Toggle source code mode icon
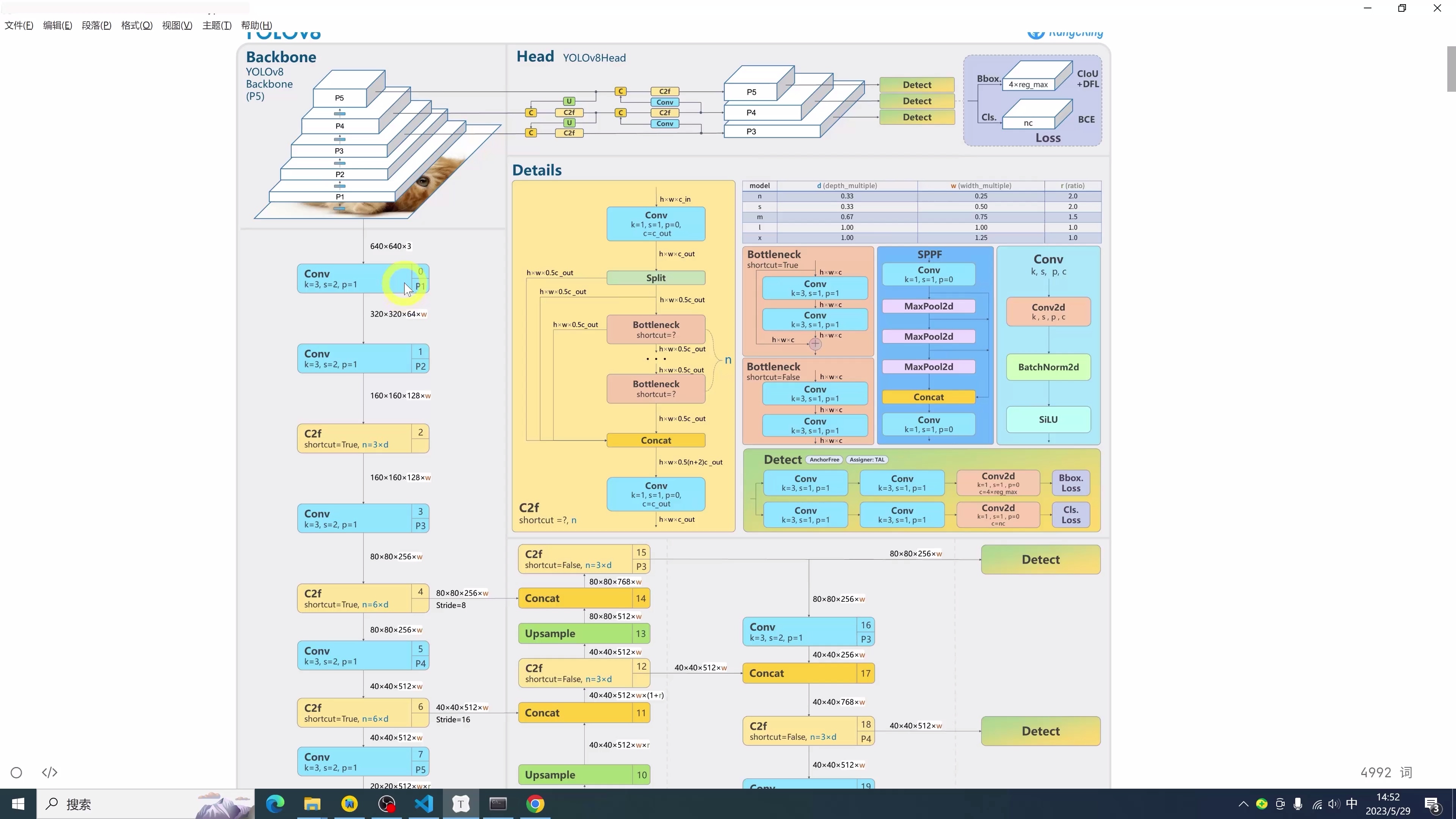Image resolution: width=1456 pixels, height=819 pixels. [50, 773]
